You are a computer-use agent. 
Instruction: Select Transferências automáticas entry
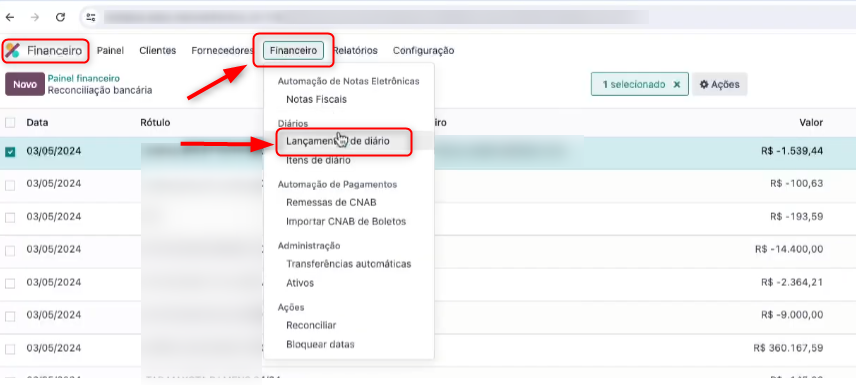tap(349, 264)
